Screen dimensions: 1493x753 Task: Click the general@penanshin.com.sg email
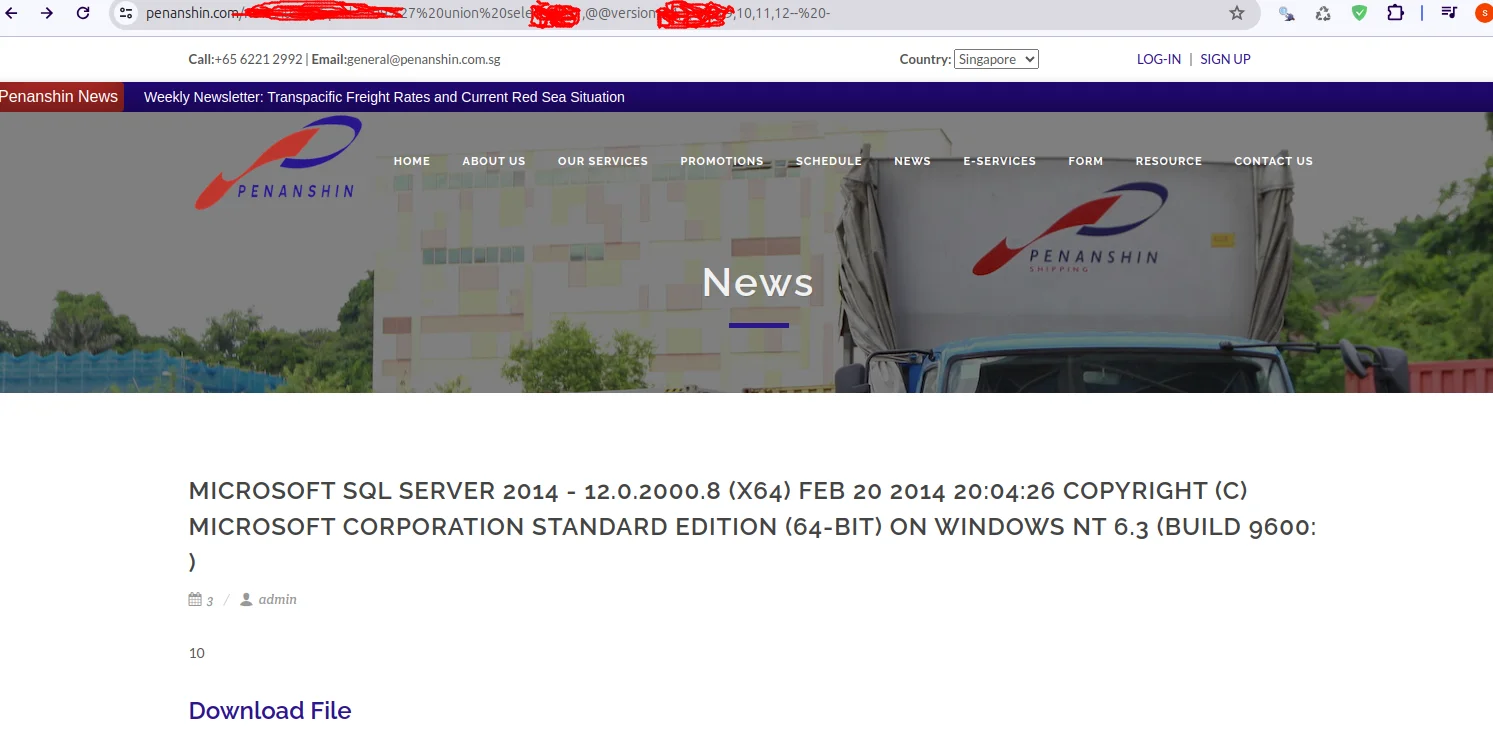tap(424, 59)
